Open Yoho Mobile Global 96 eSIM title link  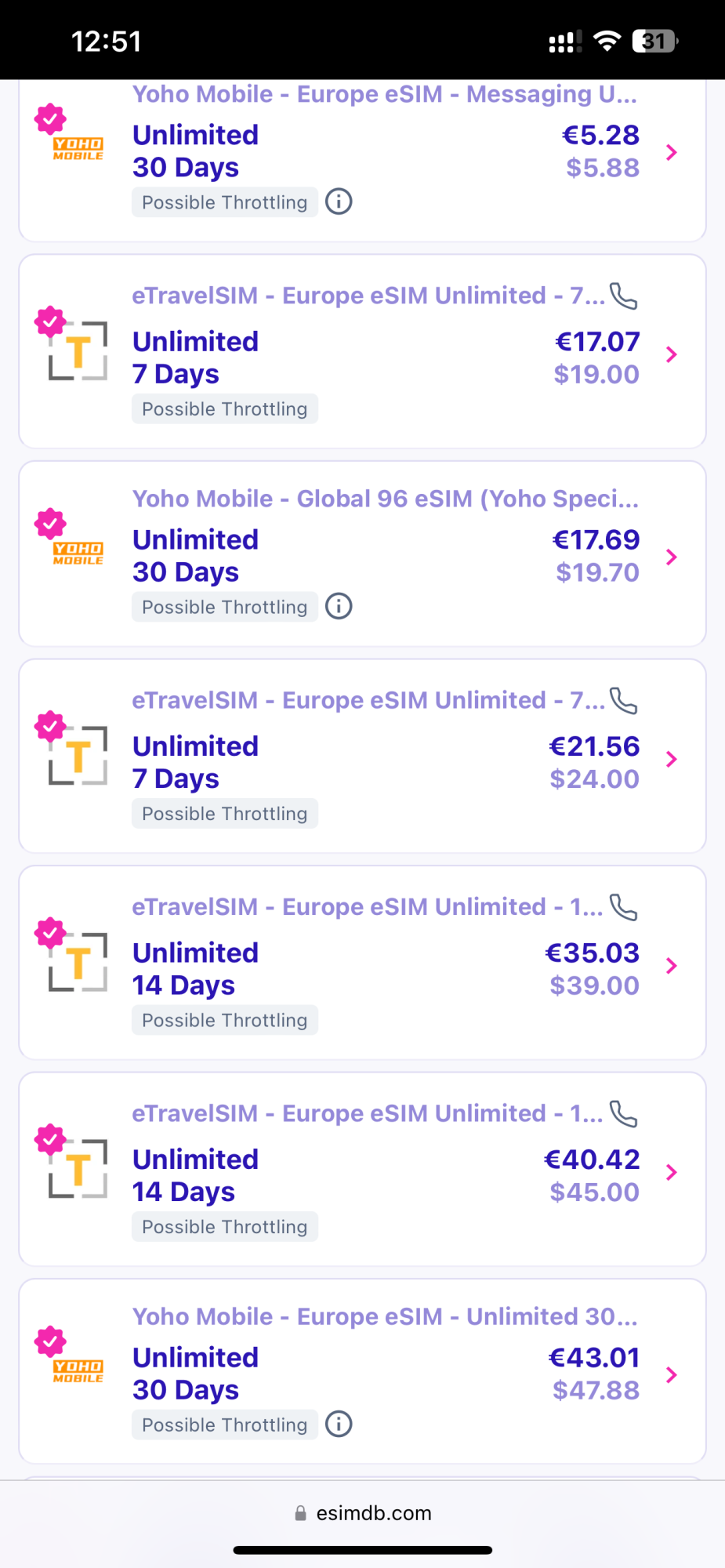point(385,499)
